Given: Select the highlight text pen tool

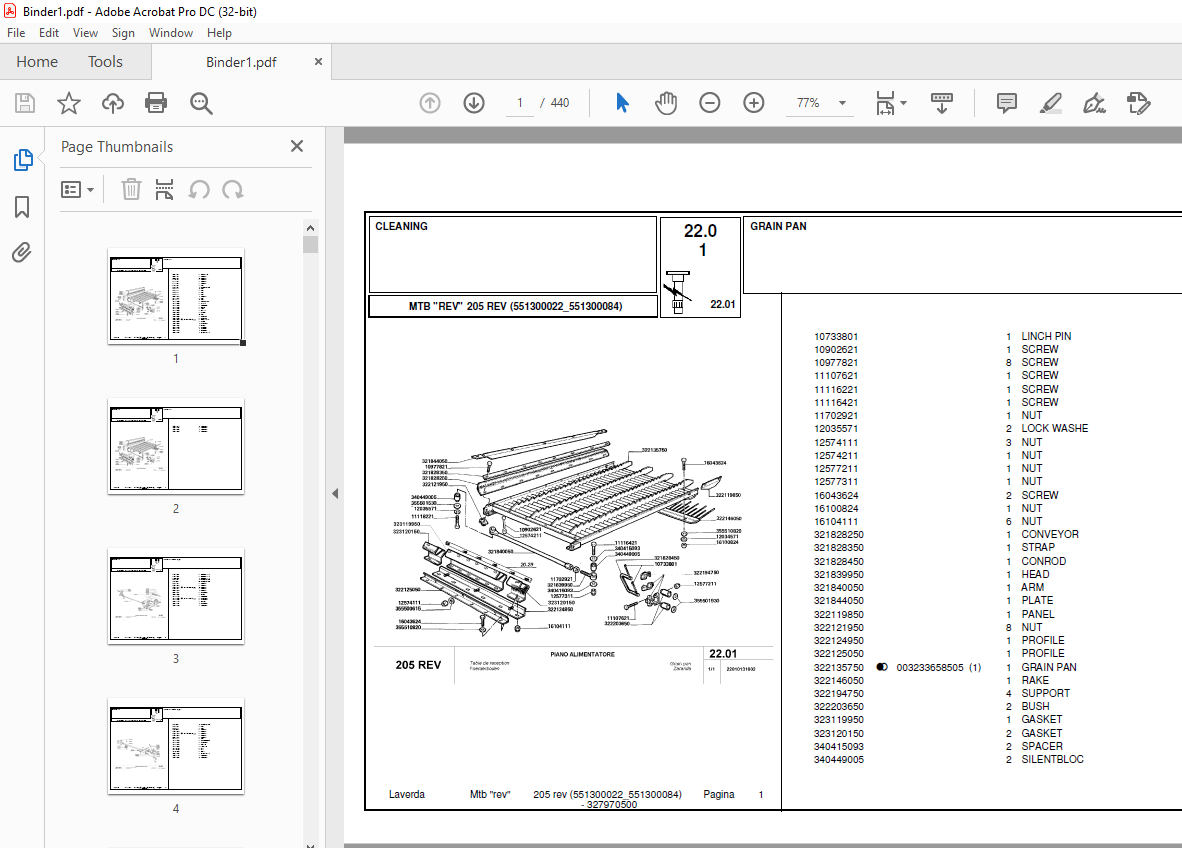Looking at the screenshot, I should 1051,103.
